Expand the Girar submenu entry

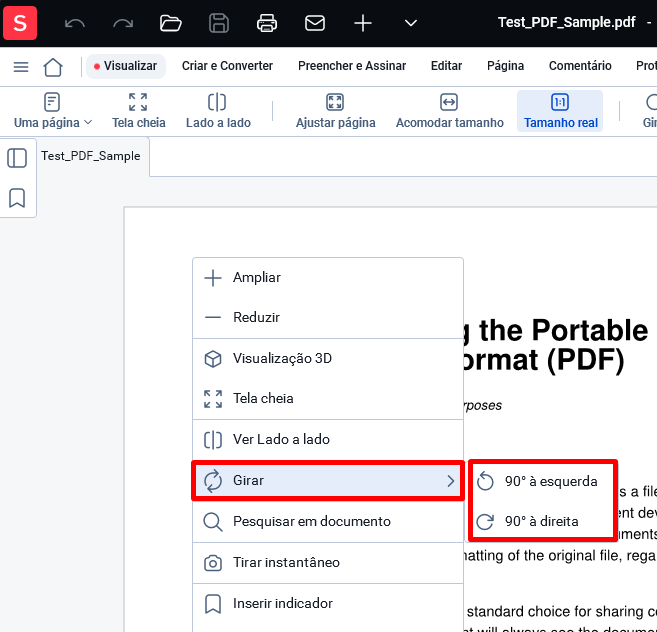tap(328, 480)
